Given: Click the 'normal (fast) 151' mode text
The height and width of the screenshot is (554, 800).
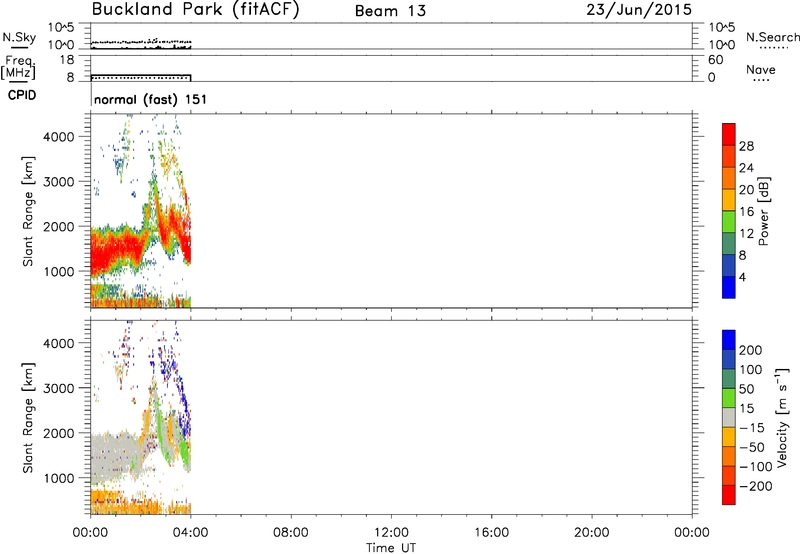Looking at the screenshot, I should click(x=151, y=99).
